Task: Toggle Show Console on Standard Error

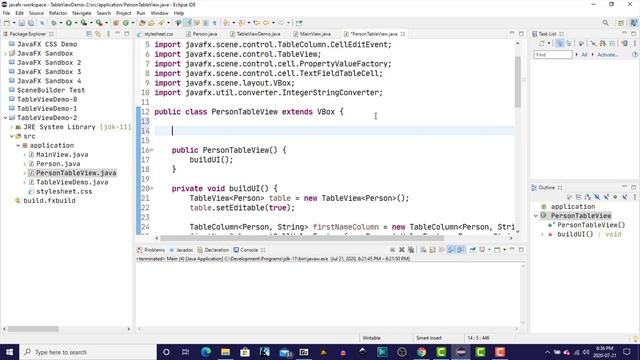Action: coord(461,249)
